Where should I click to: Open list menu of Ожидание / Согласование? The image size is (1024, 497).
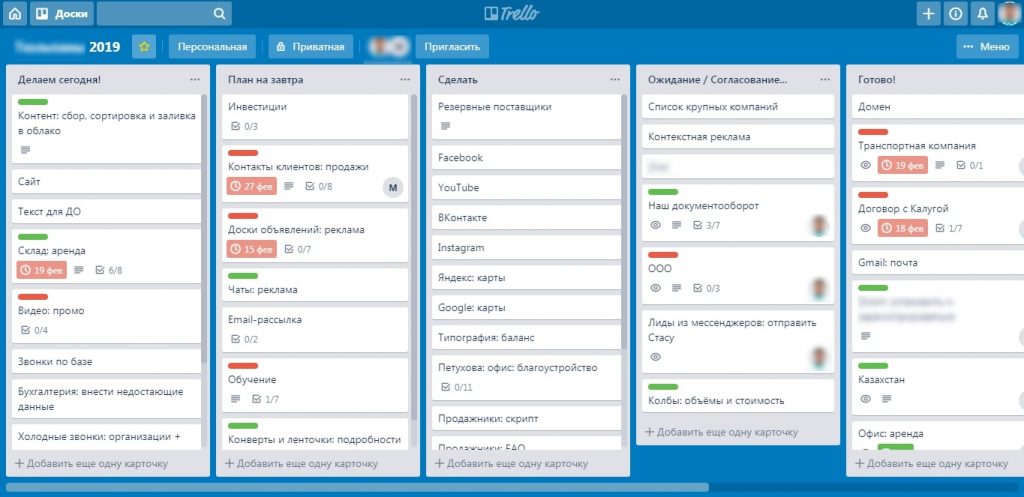click(x=825, y=80)
